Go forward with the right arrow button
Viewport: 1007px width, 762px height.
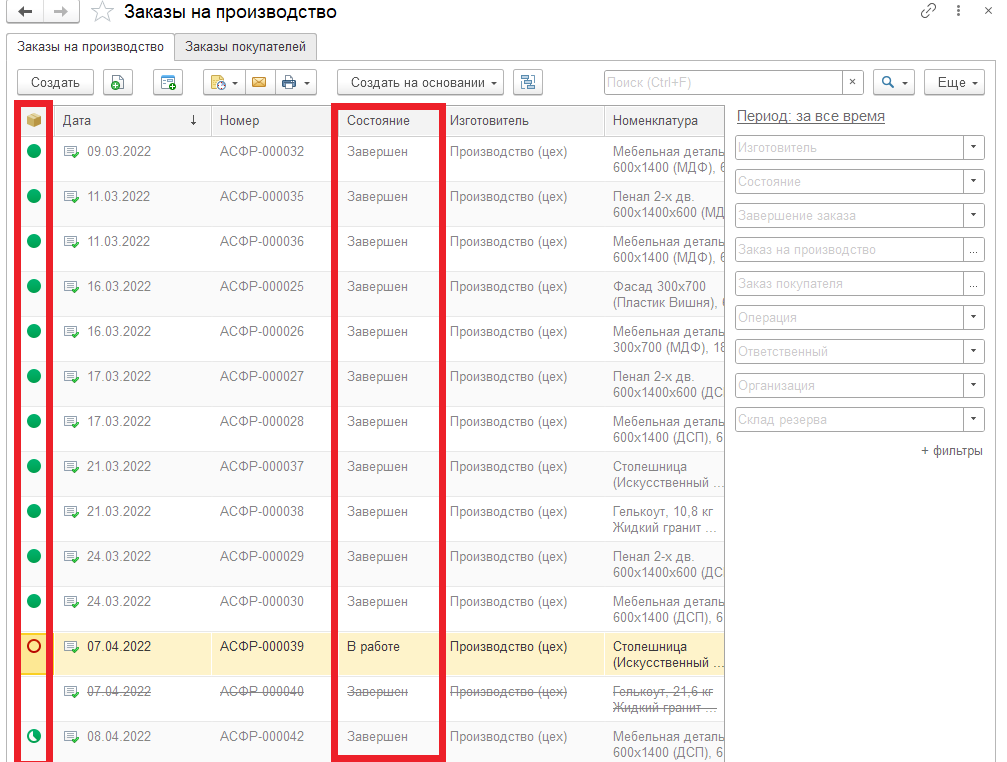[61, 12]
